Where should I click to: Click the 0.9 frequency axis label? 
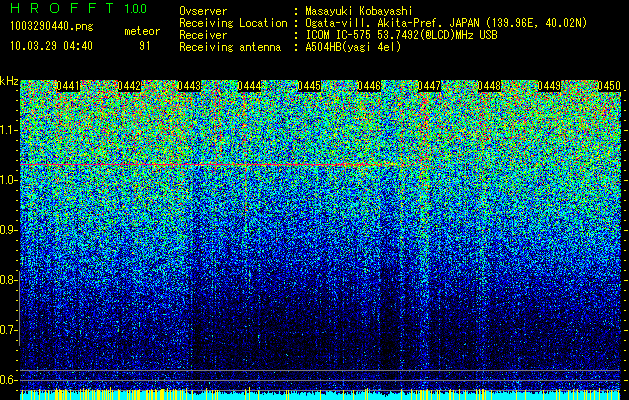[8, 230]
